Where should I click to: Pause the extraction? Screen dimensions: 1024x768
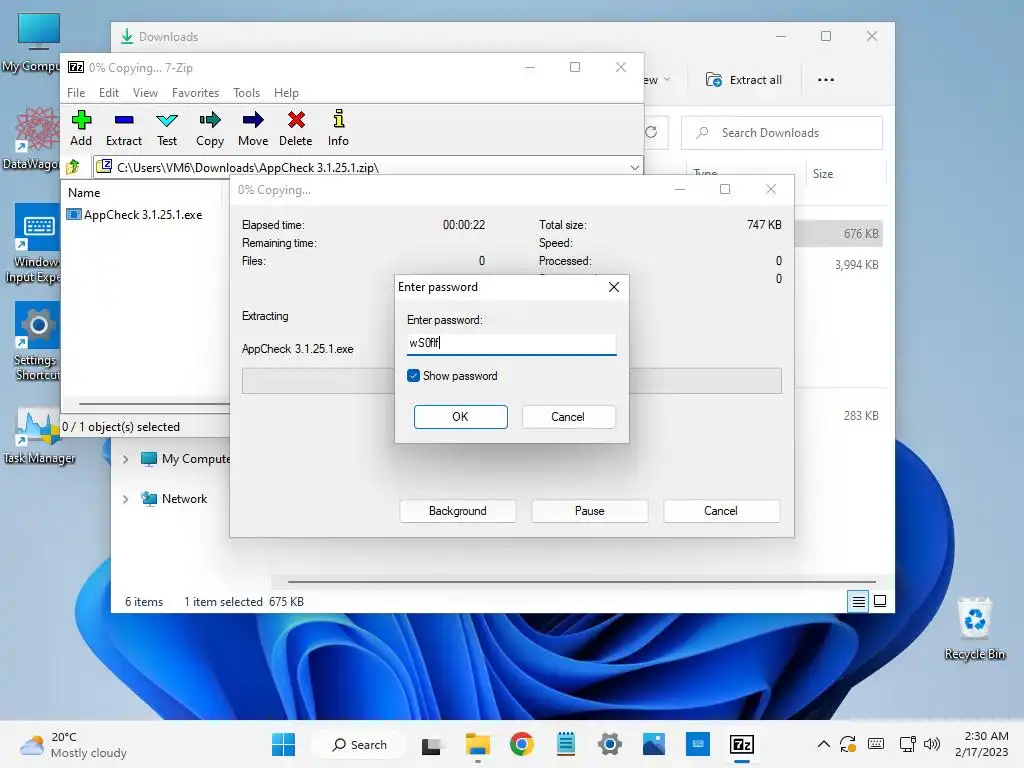(589, 511)
